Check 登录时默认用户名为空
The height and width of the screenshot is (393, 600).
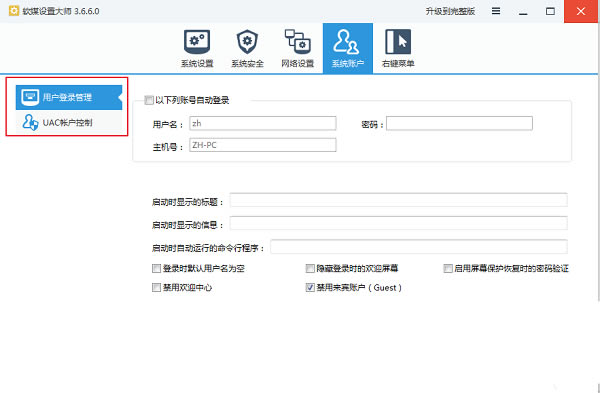click(x=156, y=268)
